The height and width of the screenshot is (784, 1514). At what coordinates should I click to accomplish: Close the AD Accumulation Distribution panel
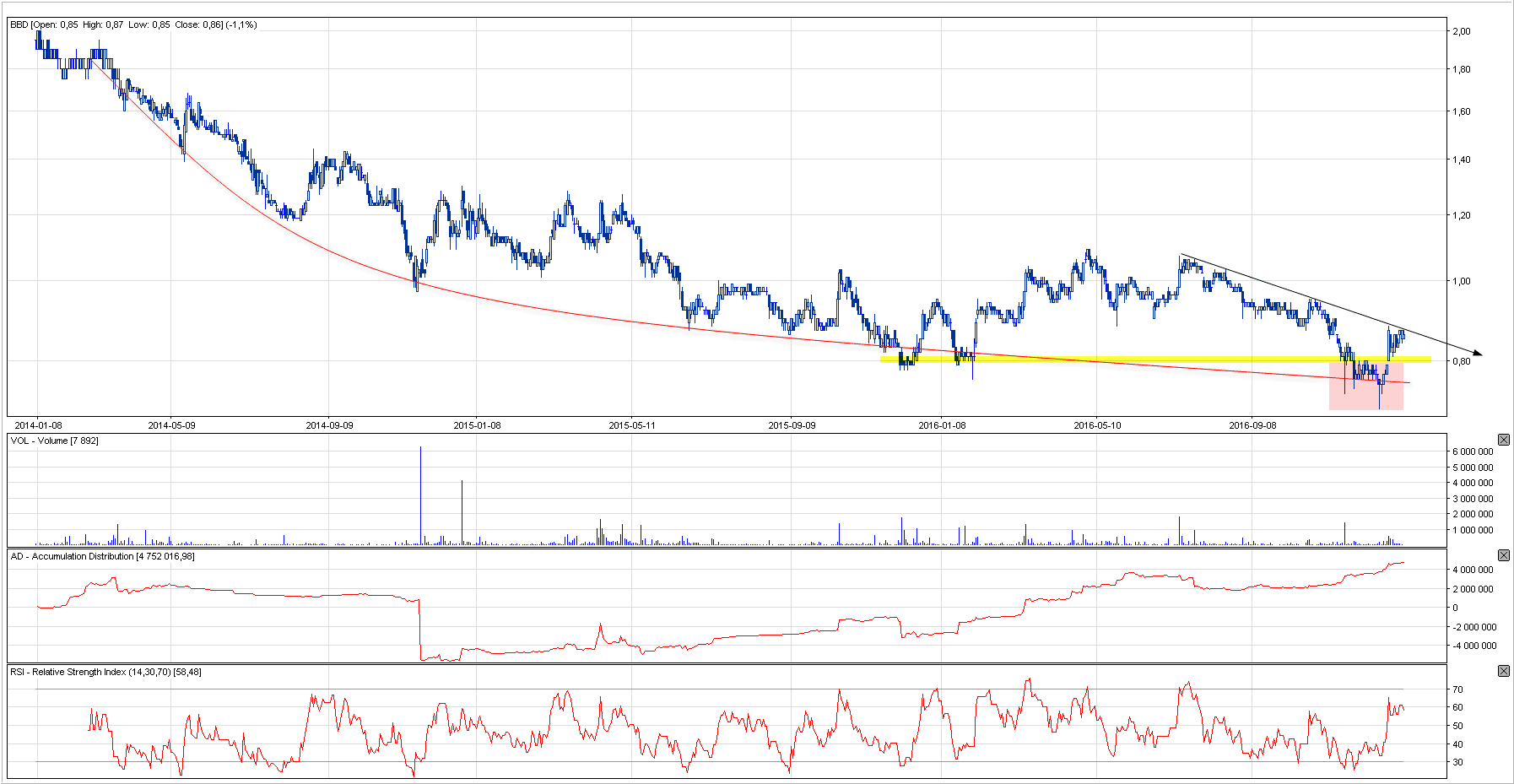pyautogui.click(x=1503, y=555)
